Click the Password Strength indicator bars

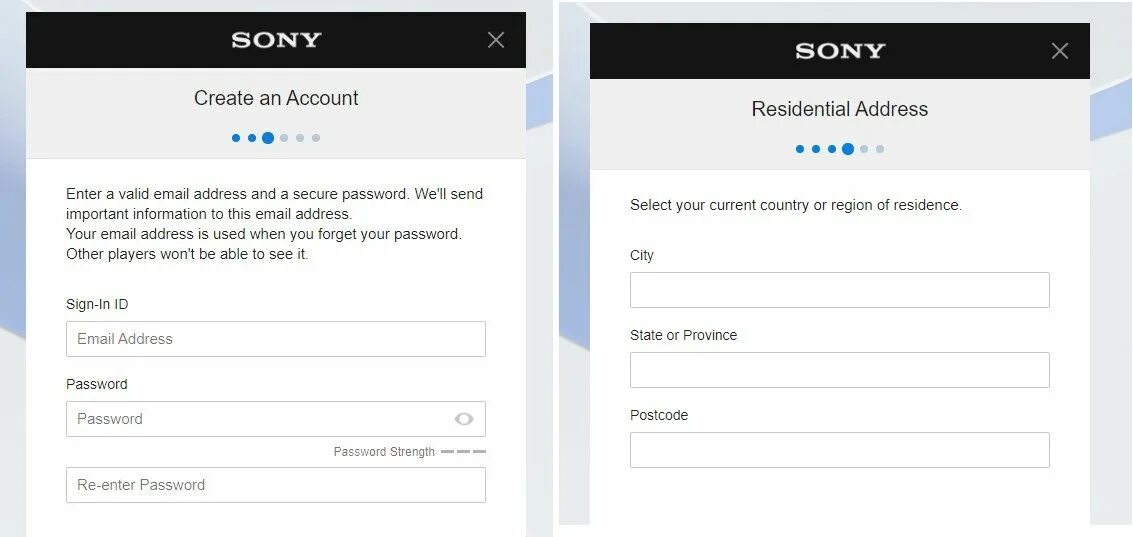(x=463, y=452)
